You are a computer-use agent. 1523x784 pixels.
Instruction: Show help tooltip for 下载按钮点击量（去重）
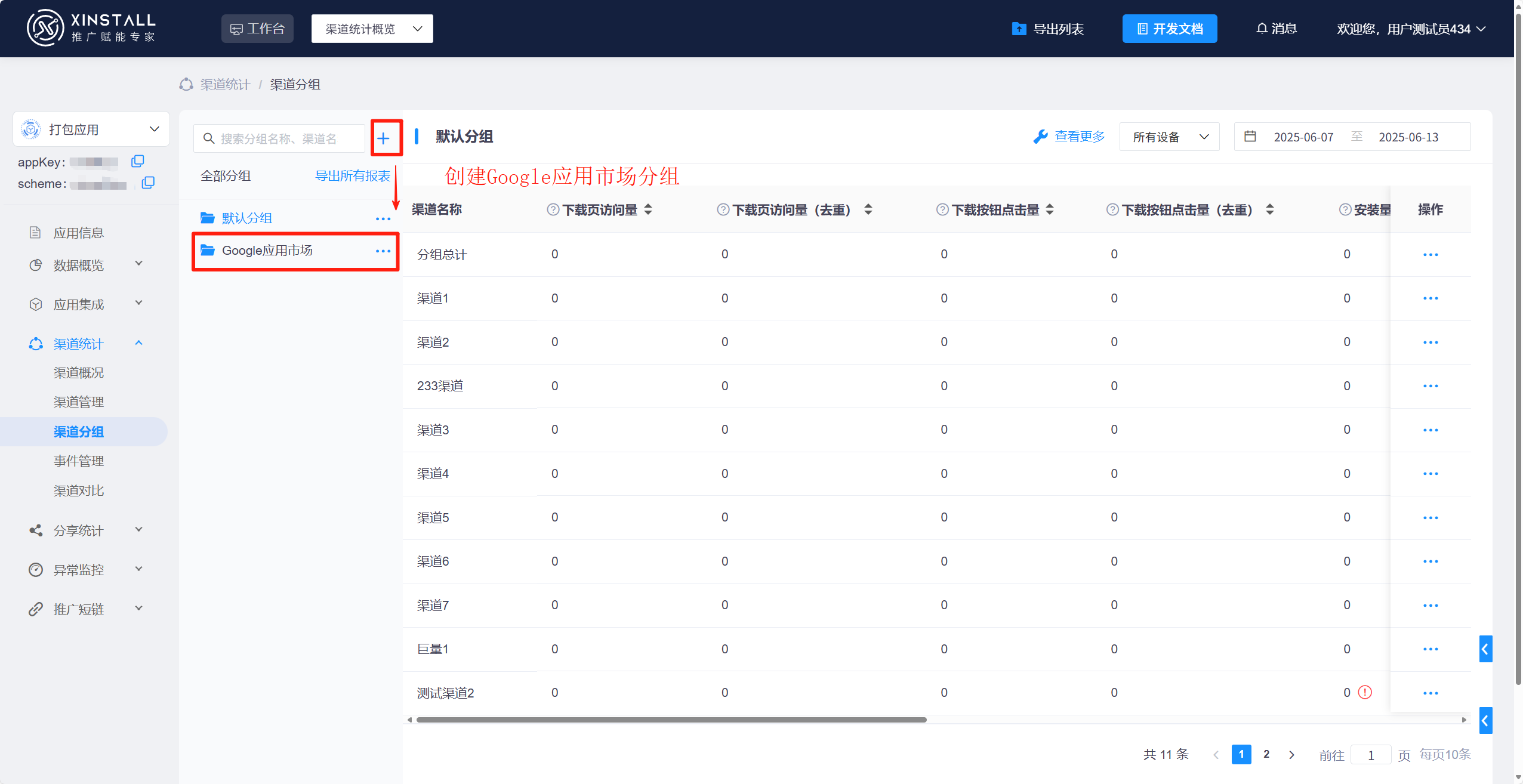1112,209
